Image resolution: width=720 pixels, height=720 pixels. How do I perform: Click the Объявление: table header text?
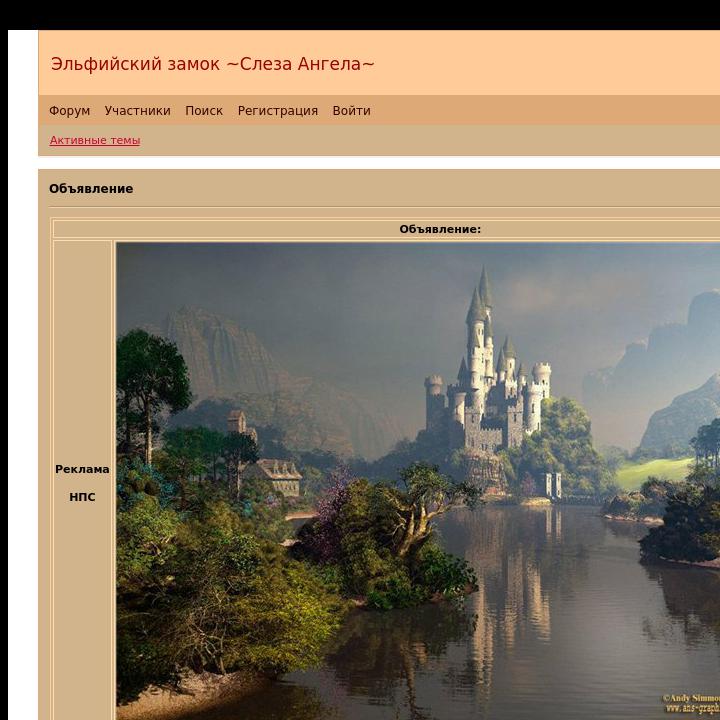click(440, 229)
